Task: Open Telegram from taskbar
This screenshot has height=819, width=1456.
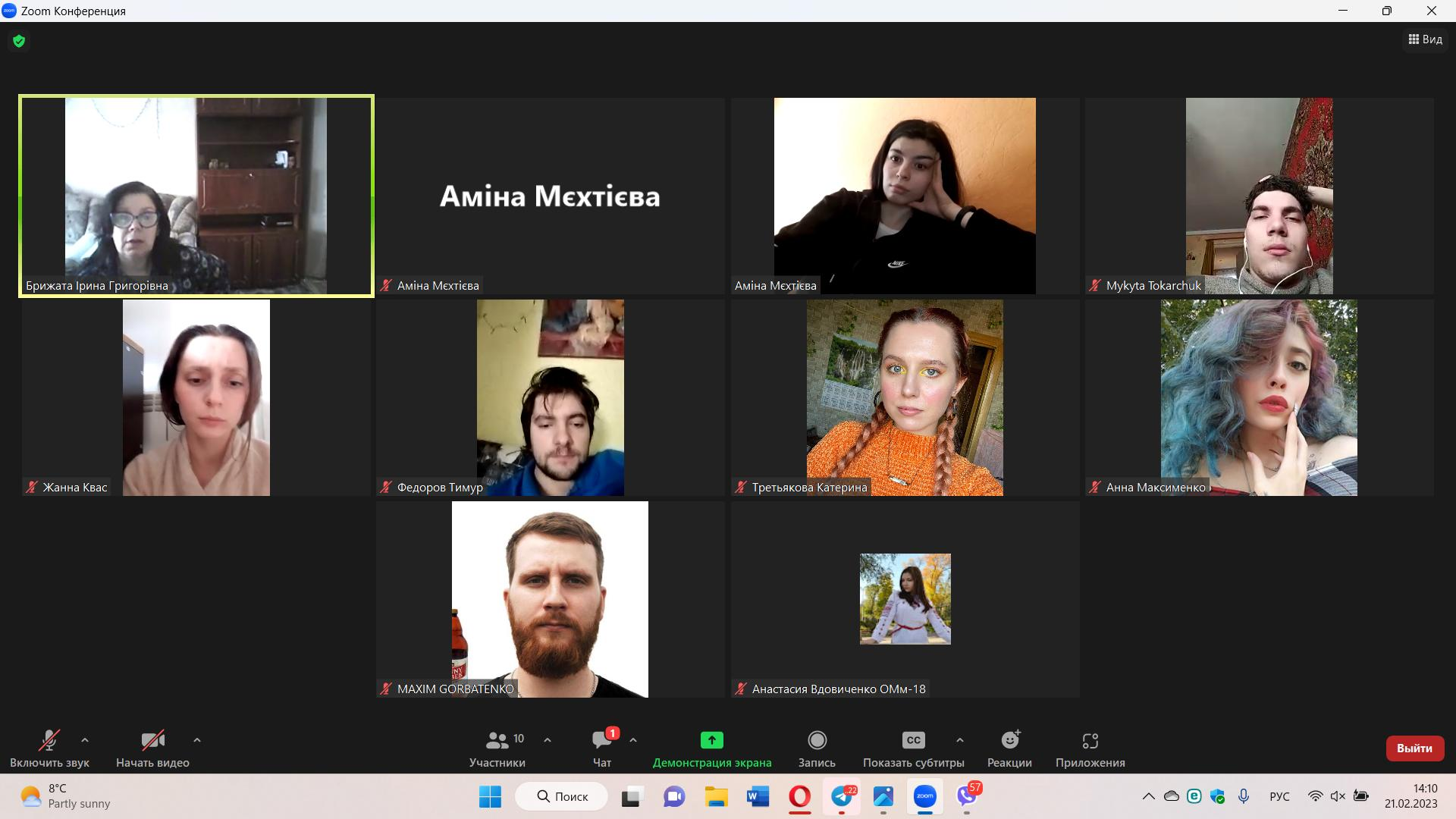Action: pyautogui.click(x=842, y=796)
